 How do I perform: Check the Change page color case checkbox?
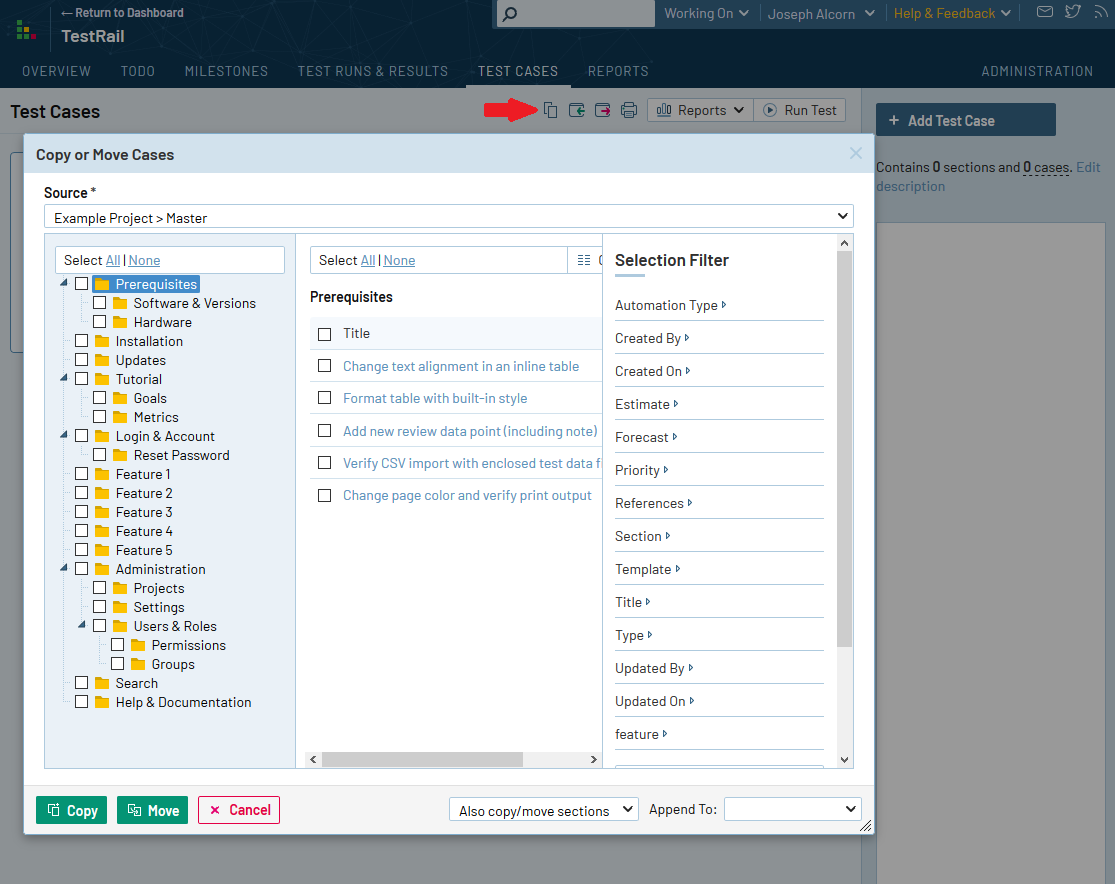click(x=324, y=496)
